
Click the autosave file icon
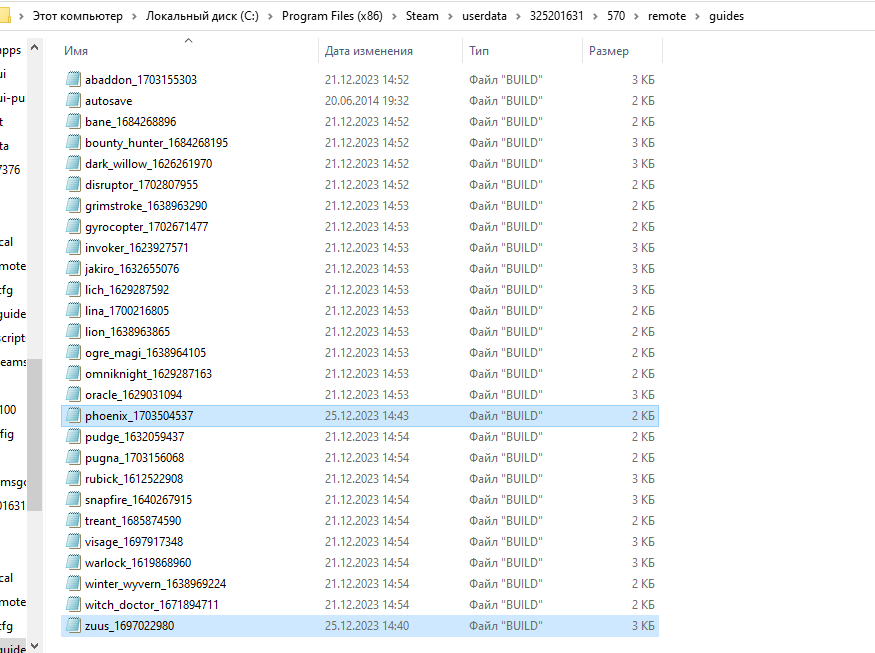73,100
